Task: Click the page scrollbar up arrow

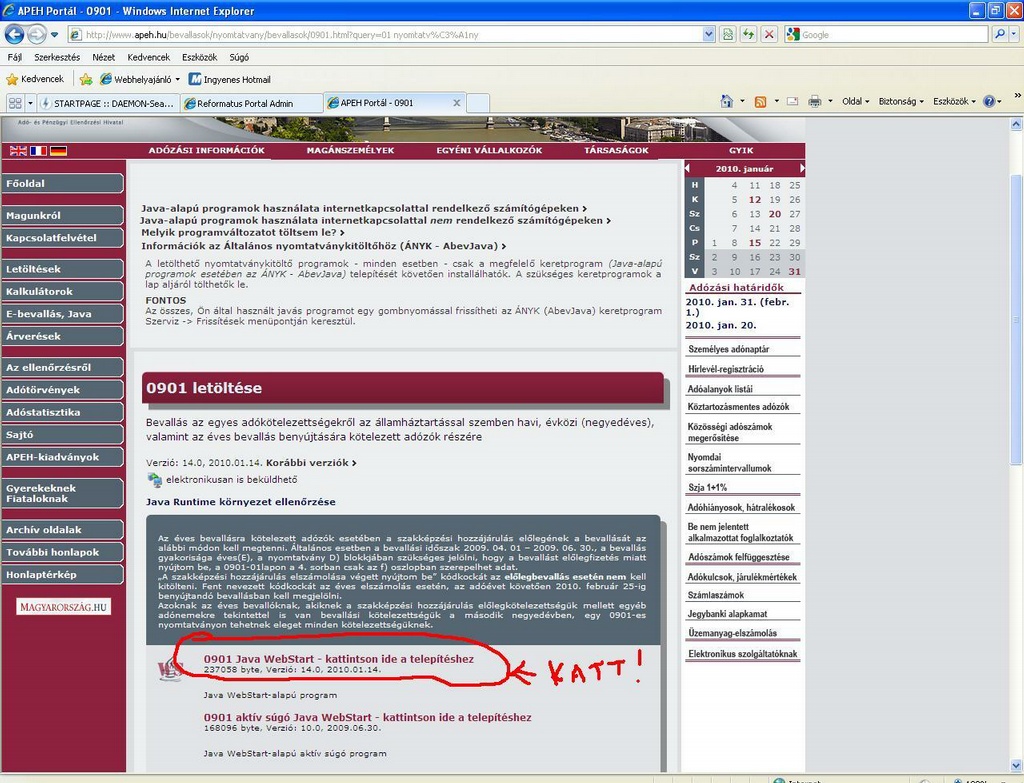Action: [x=1016, y=123]
